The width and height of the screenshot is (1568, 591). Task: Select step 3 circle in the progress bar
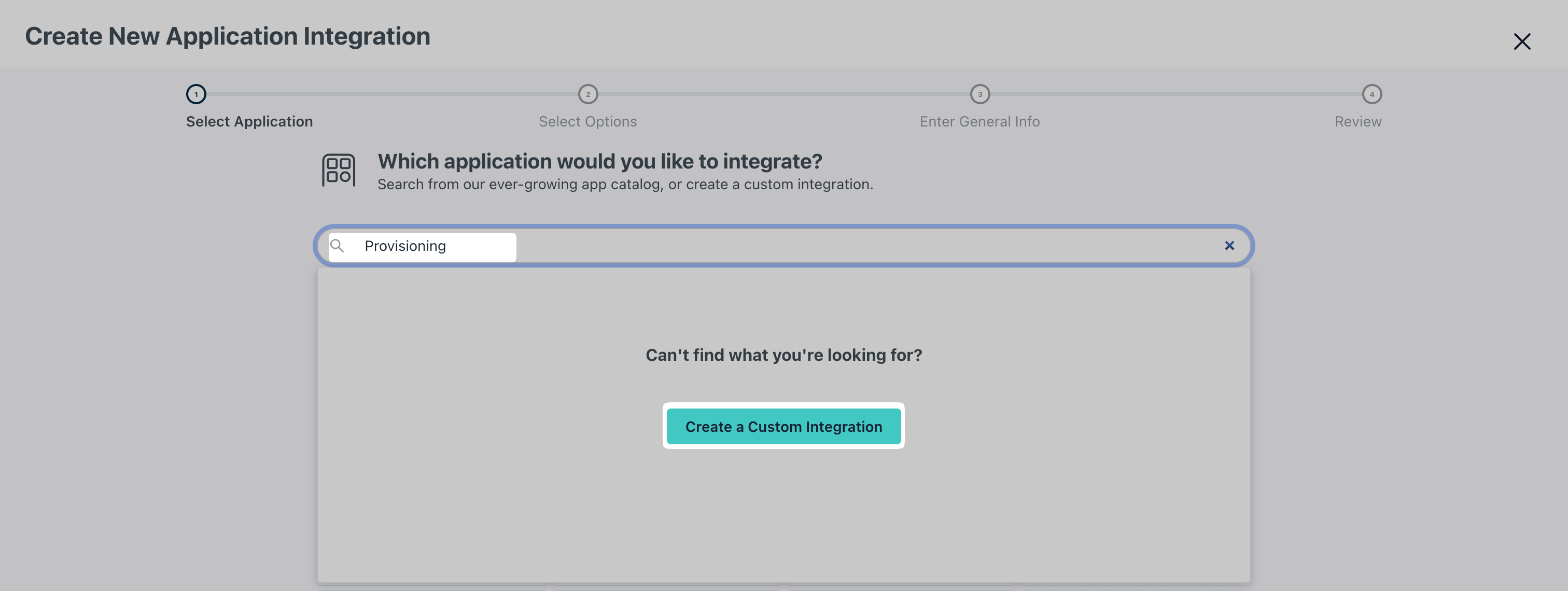980,95
